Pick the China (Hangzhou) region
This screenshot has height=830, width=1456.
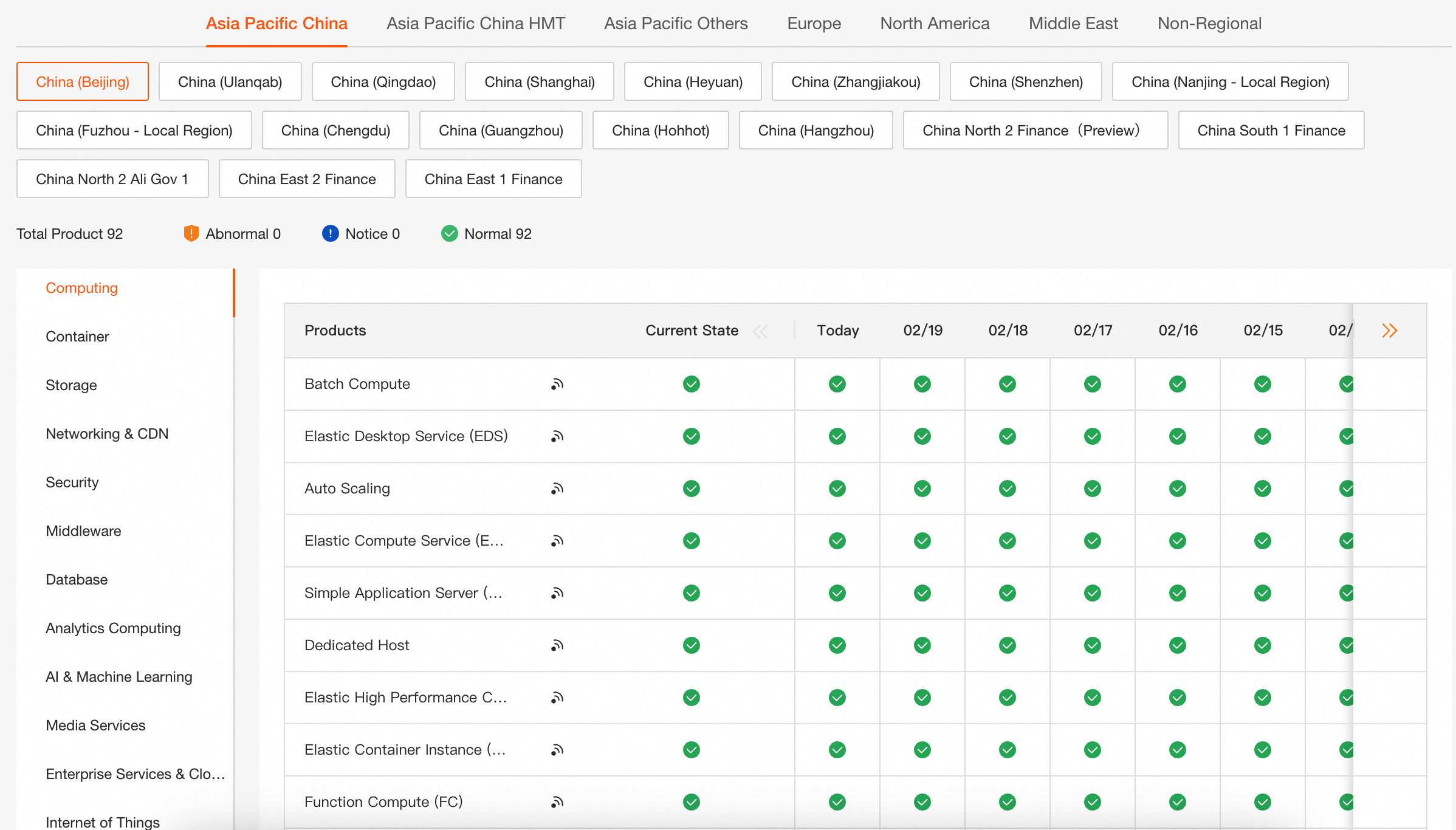[x=816, y=130]
